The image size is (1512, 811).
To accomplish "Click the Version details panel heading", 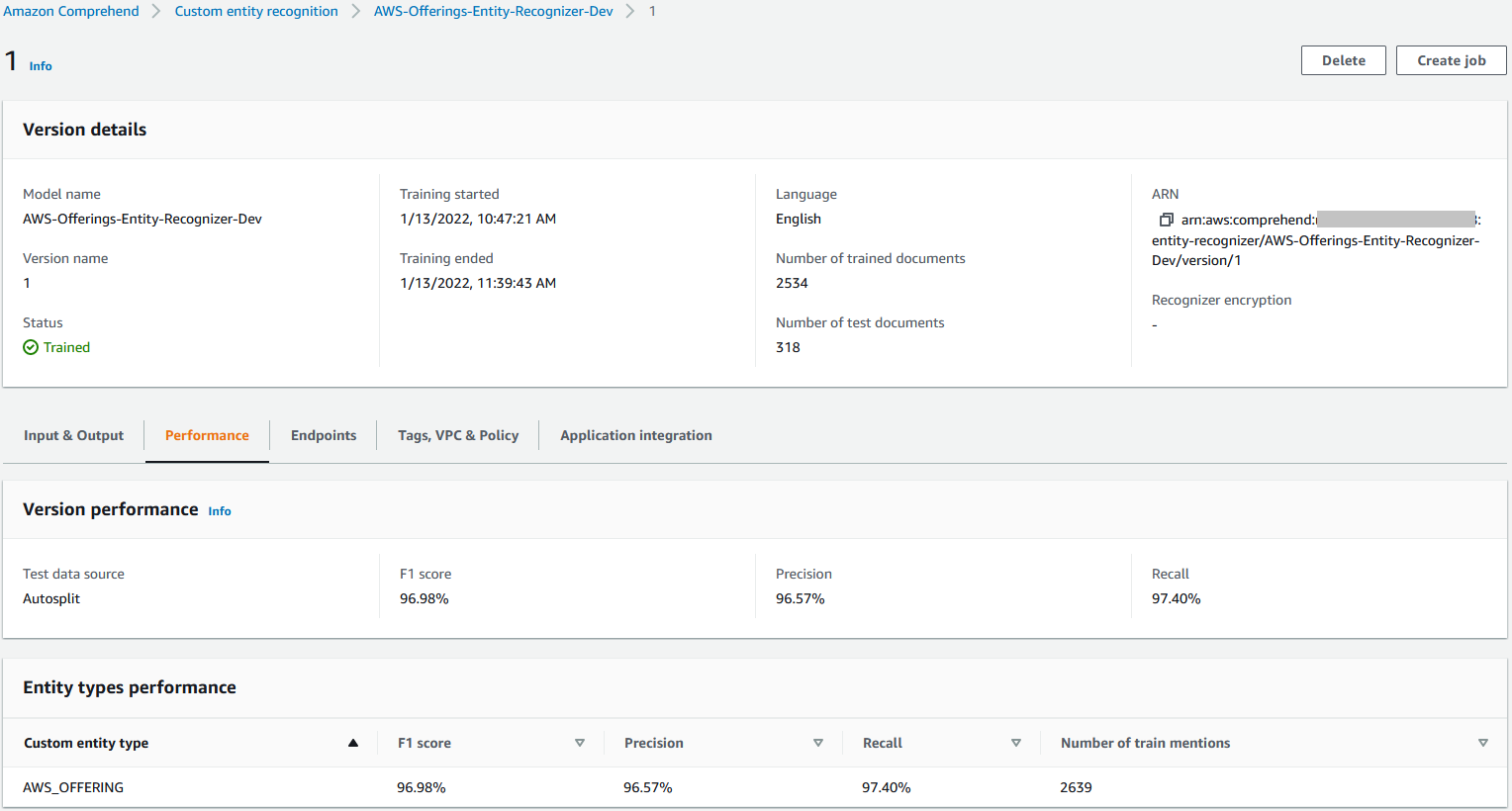I will [85, 130].
